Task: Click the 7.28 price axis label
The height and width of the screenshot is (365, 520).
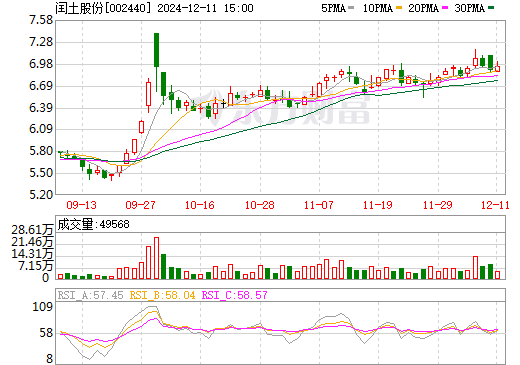Action: pyautogui.click(x=41, y=42)
